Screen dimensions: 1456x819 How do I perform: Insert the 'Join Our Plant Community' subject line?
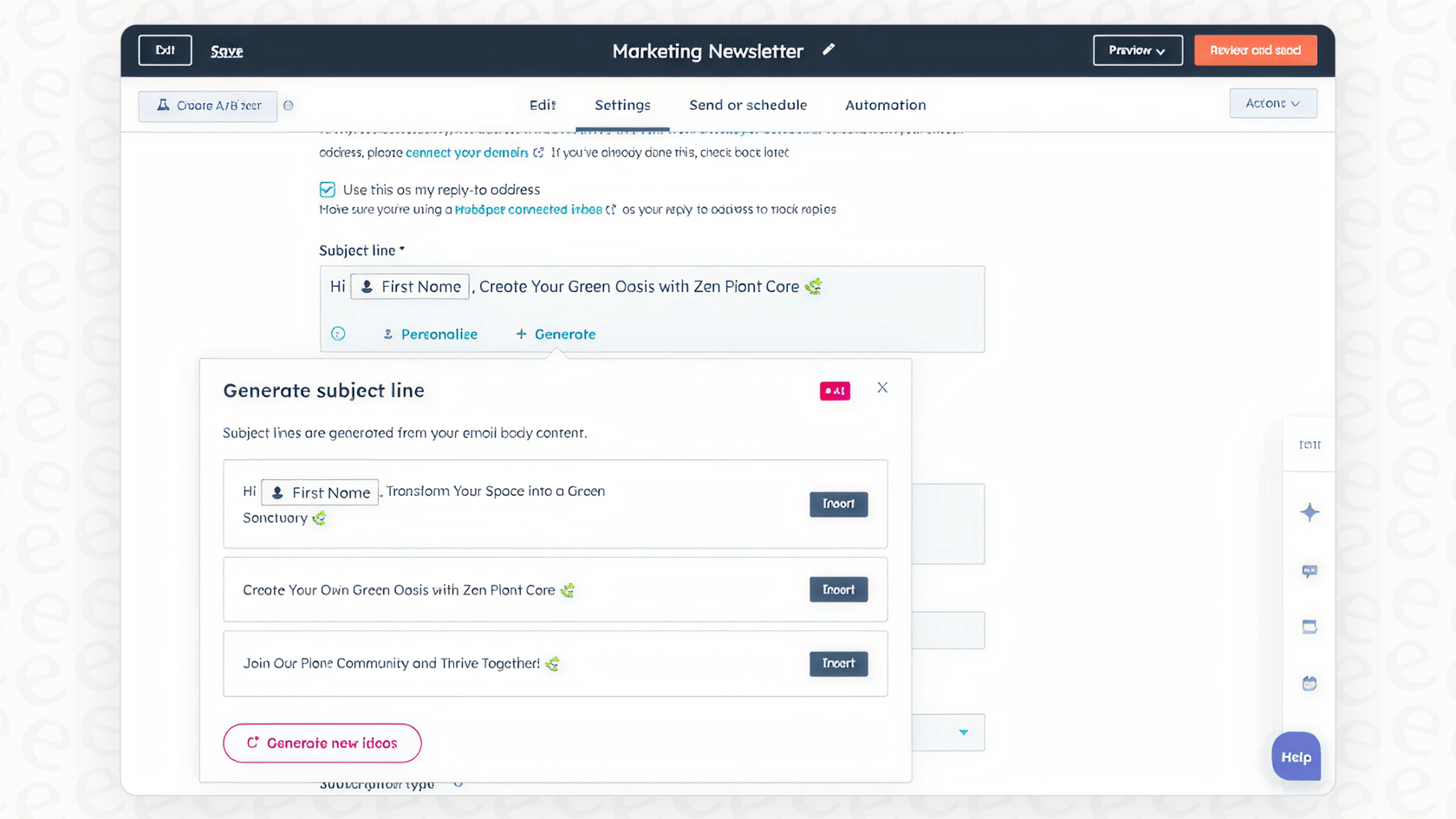coord(837,663)
